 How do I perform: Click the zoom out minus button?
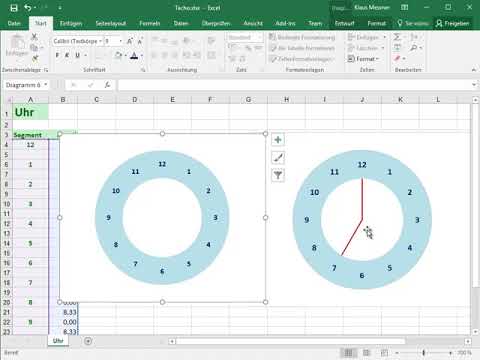(x=397, y=353)
